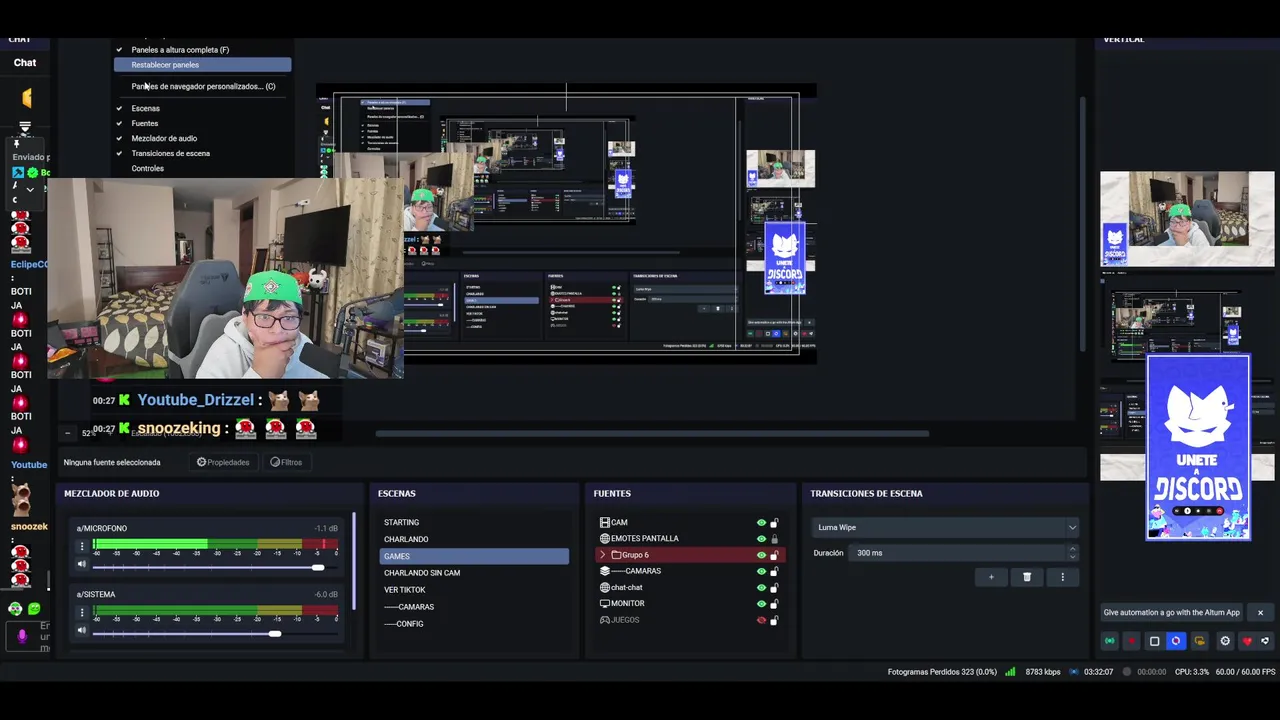
Task: Increase Duración with the up arrow
Action: (1072, 548)
